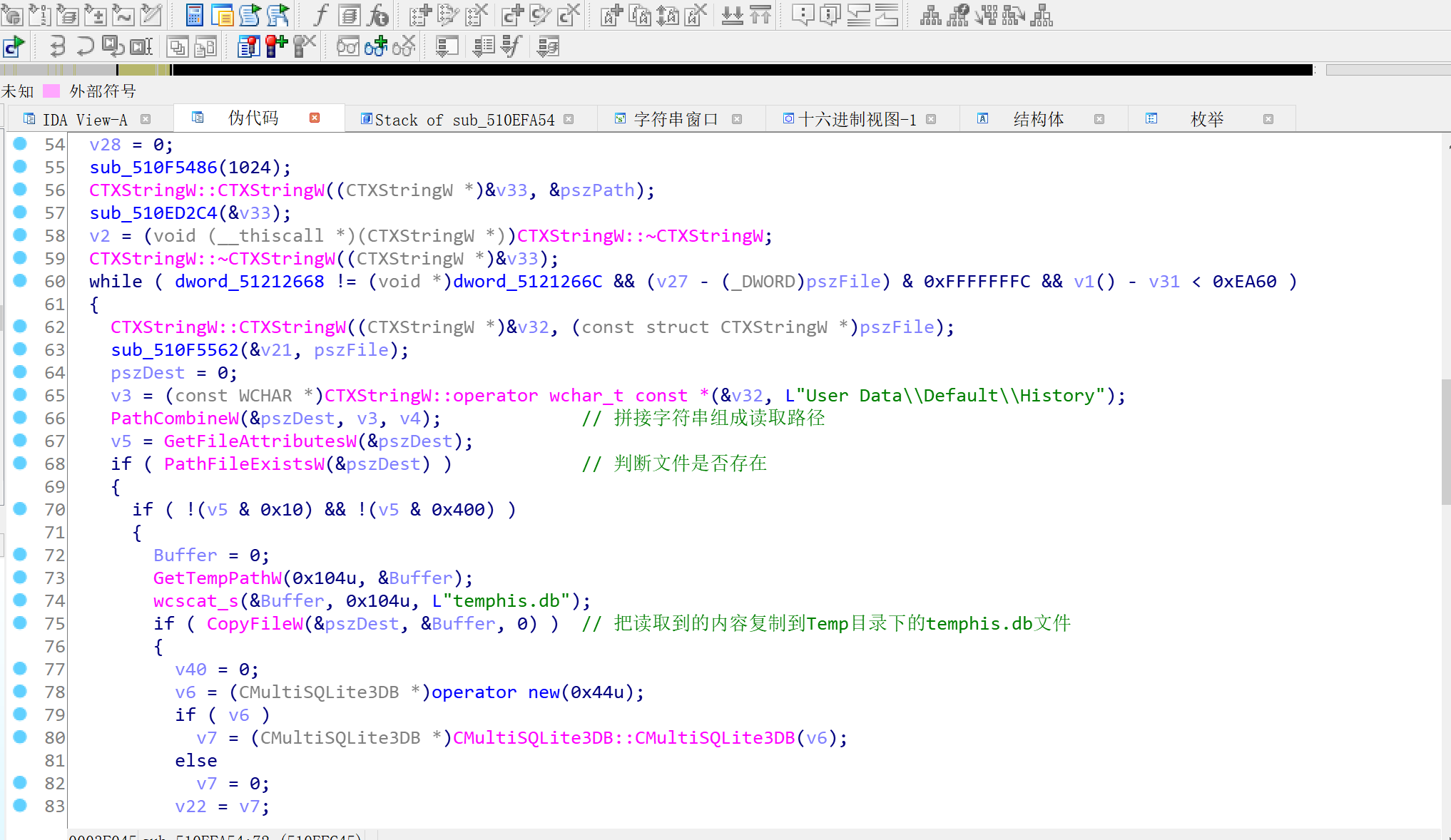
Task: Click the pink 外部符号 legend swatch
Action: point(51,91)
